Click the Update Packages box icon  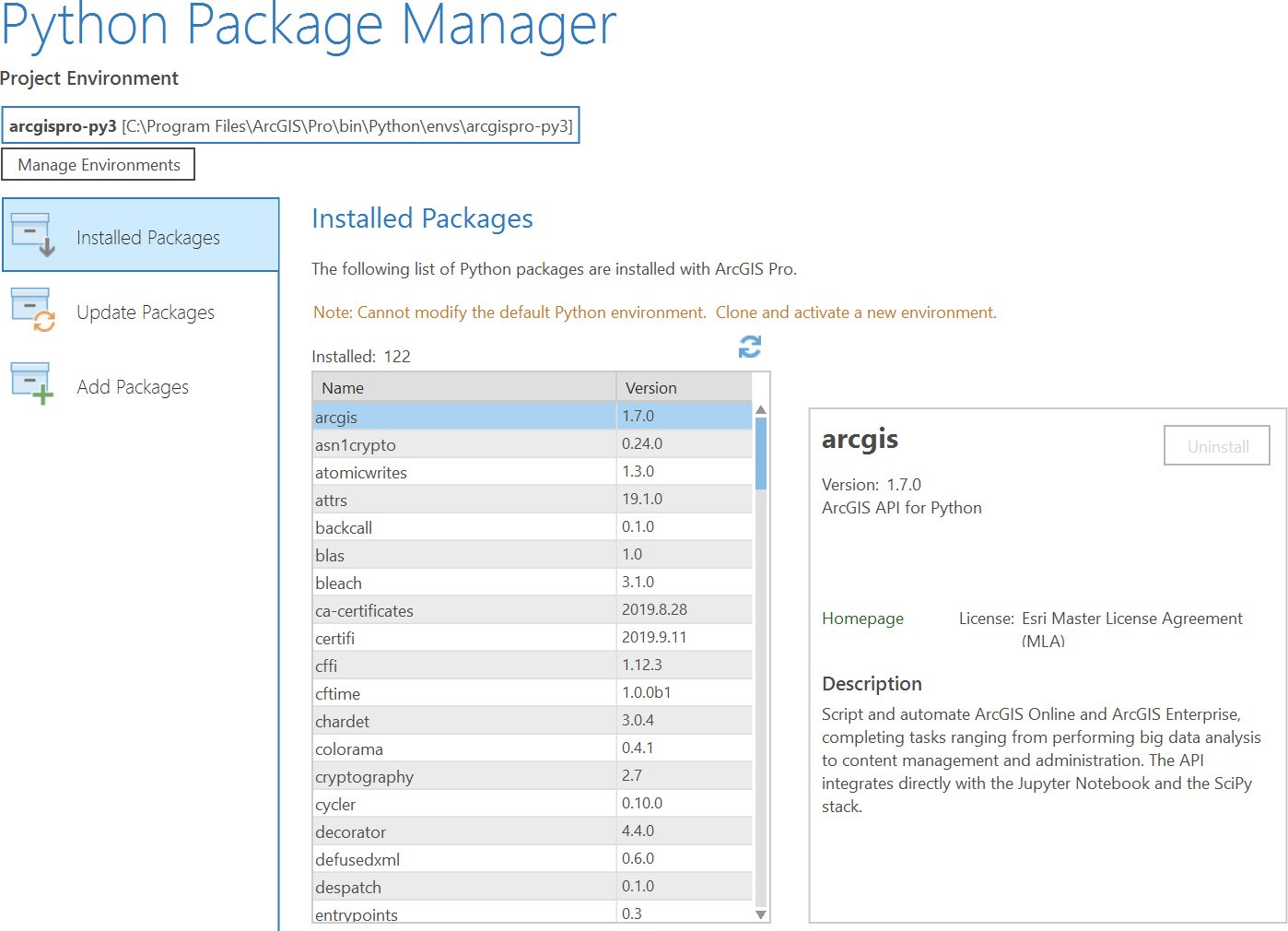(x=33, y=311)
